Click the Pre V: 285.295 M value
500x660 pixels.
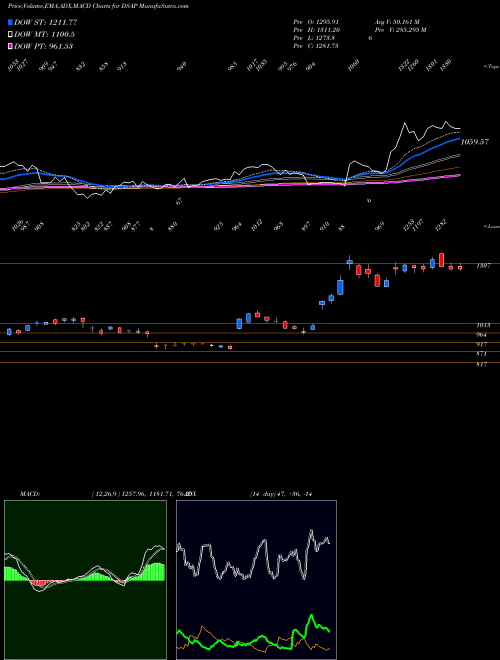[401, 30]
